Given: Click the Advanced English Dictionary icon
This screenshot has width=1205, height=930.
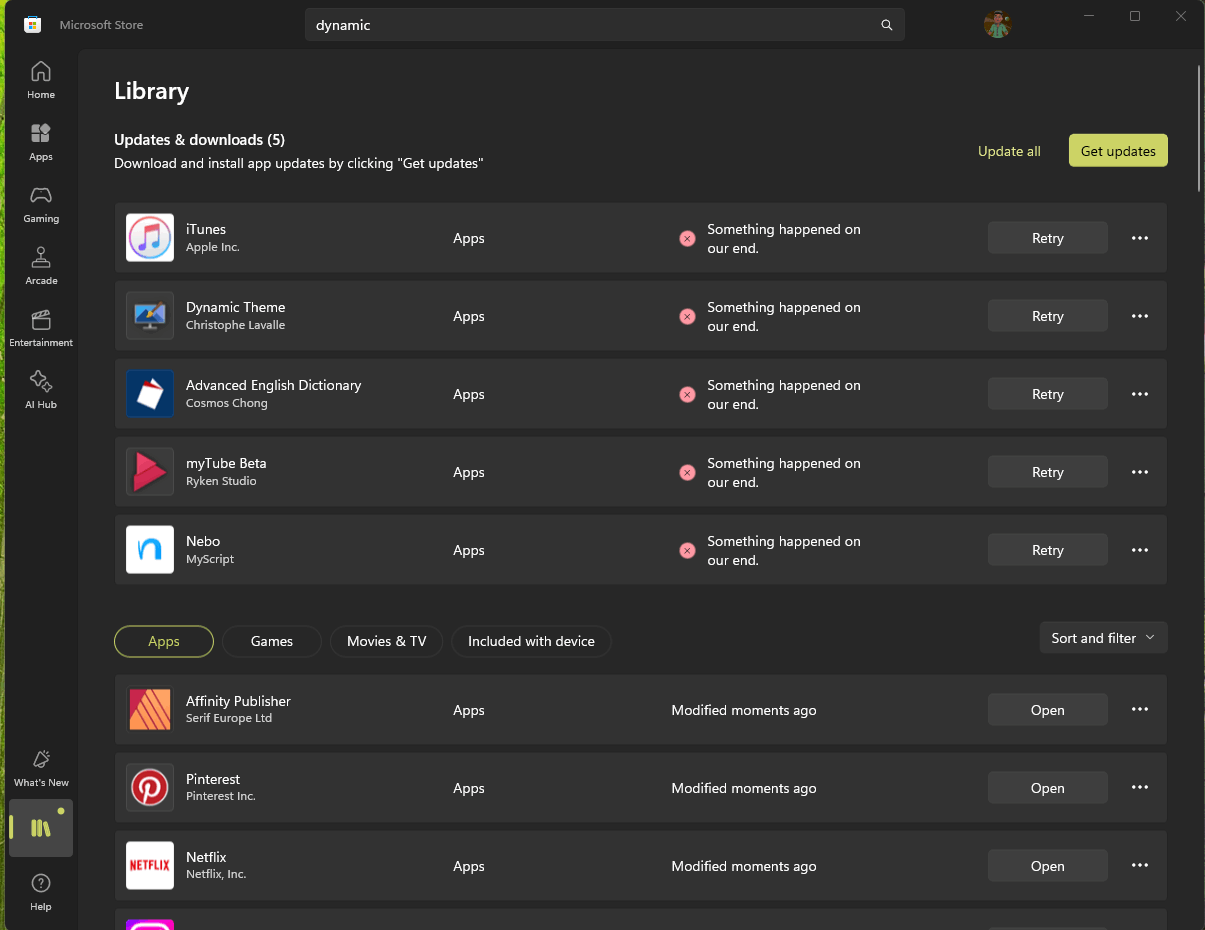Looking at the screenshot, I should point(150,394).
